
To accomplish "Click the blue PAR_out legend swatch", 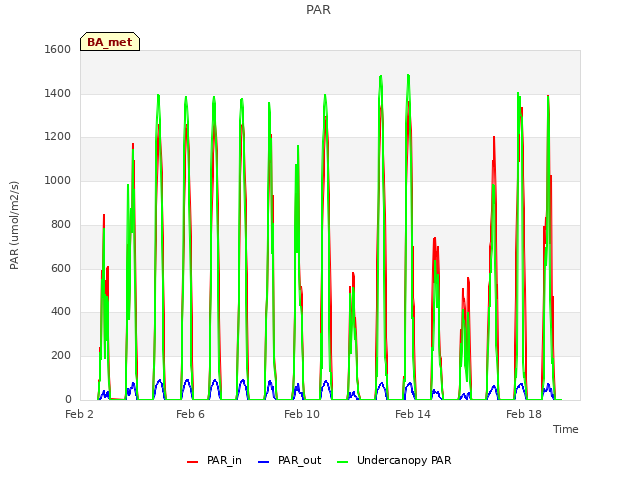I will click(264, 462).
